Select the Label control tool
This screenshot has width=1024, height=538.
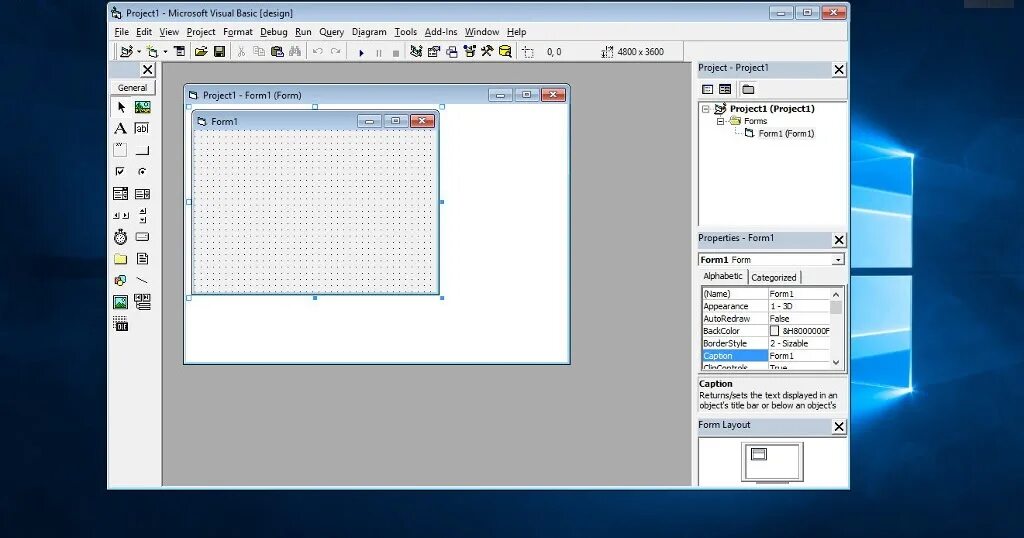tap(121, 129)
